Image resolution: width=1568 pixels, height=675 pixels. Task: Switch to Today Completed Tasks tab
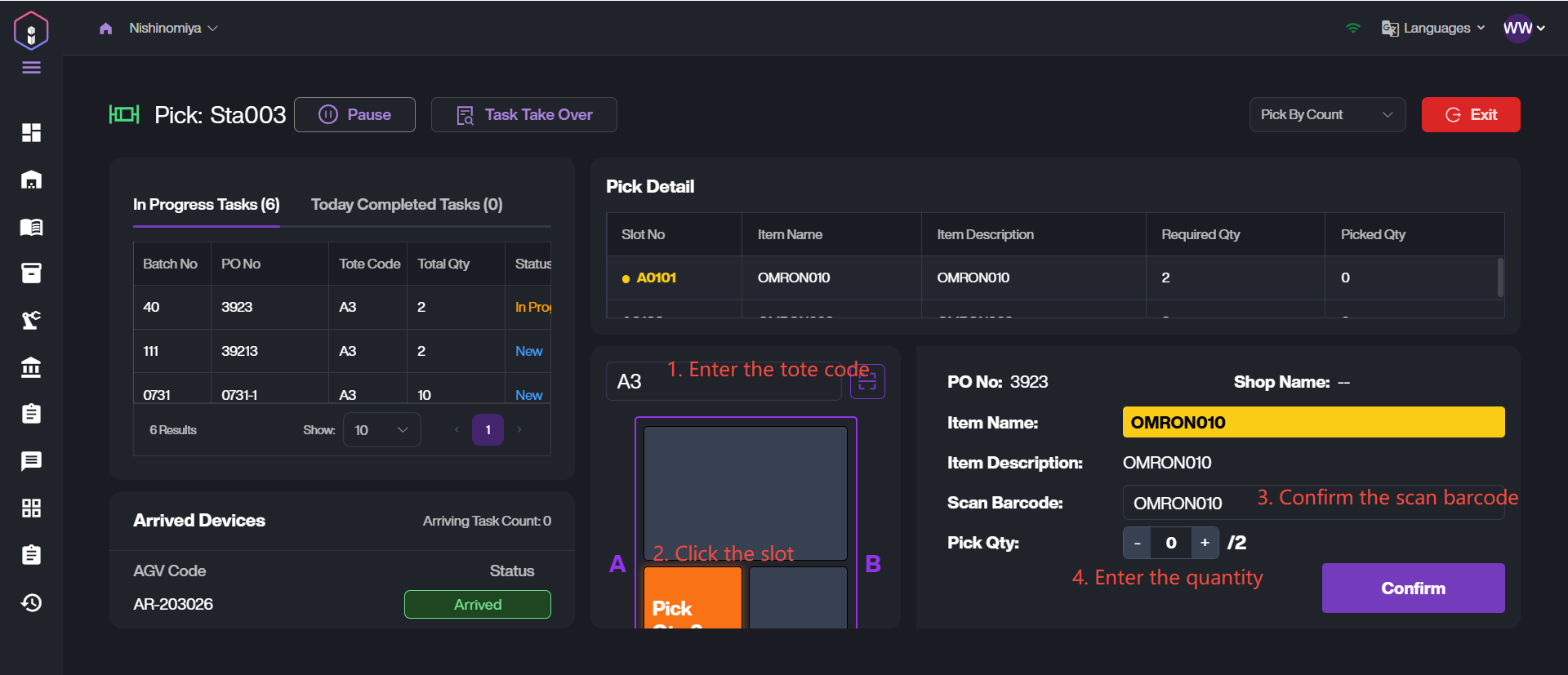407,205
